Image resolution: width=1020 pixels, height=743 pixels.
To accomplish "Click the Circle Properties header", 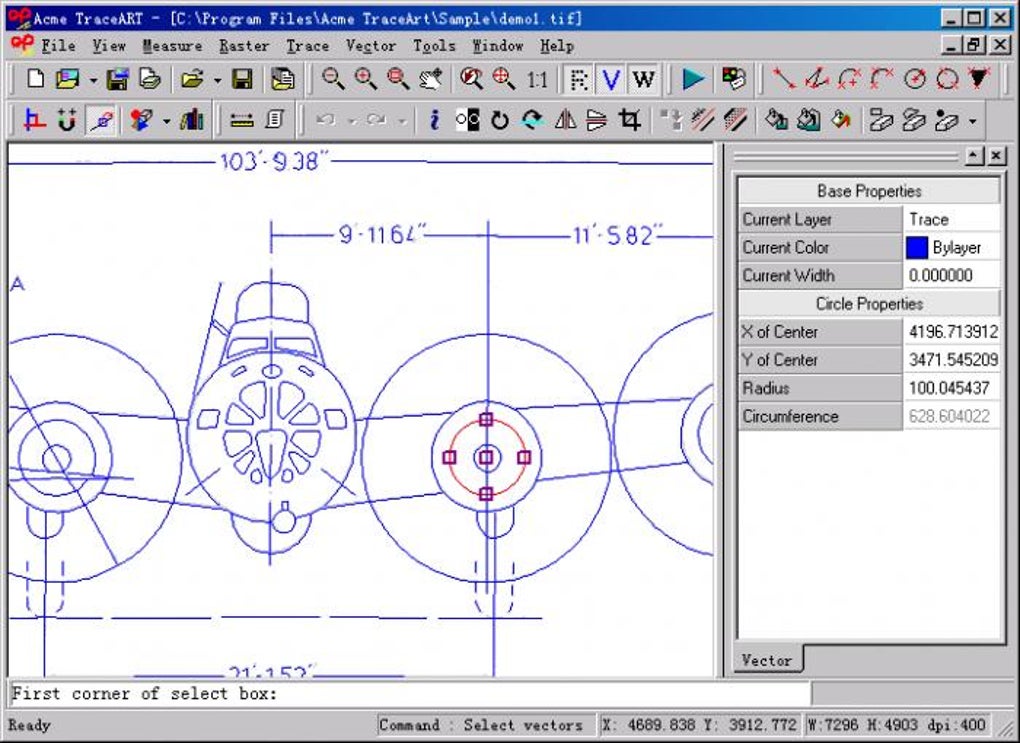I will (869, 303).
